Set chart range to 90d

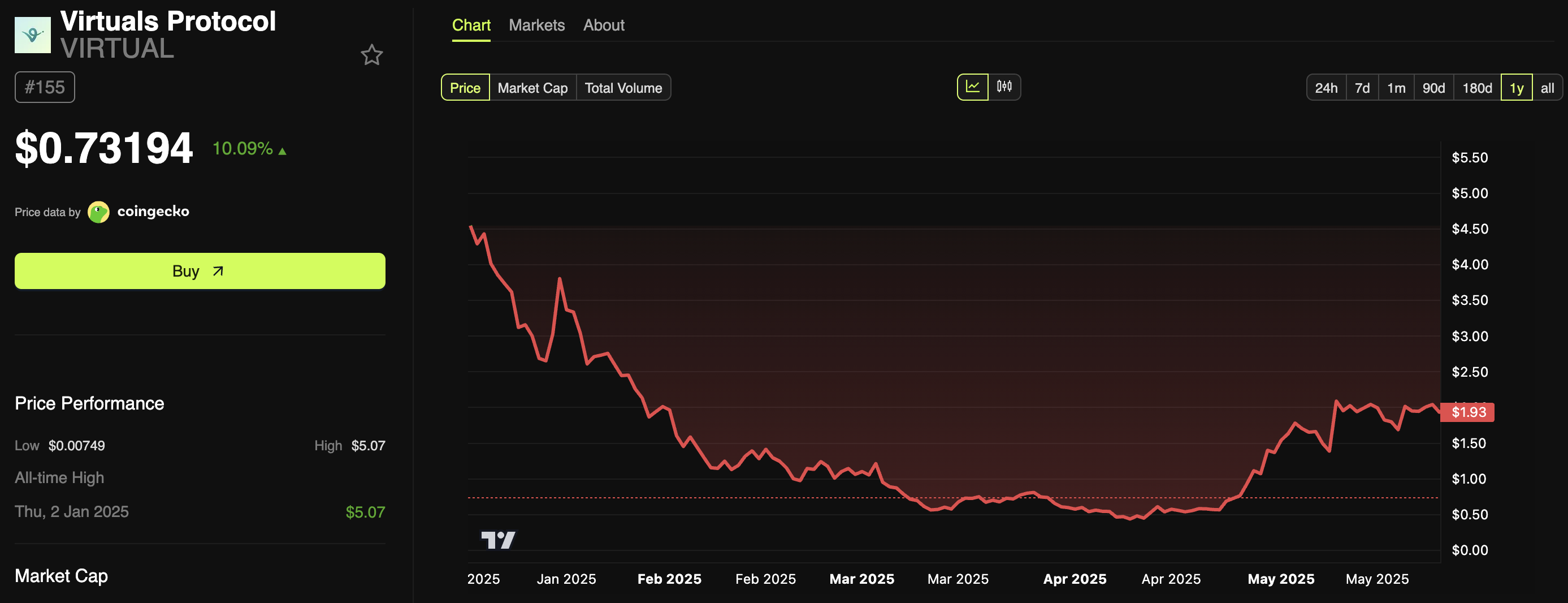[1433, 88]
